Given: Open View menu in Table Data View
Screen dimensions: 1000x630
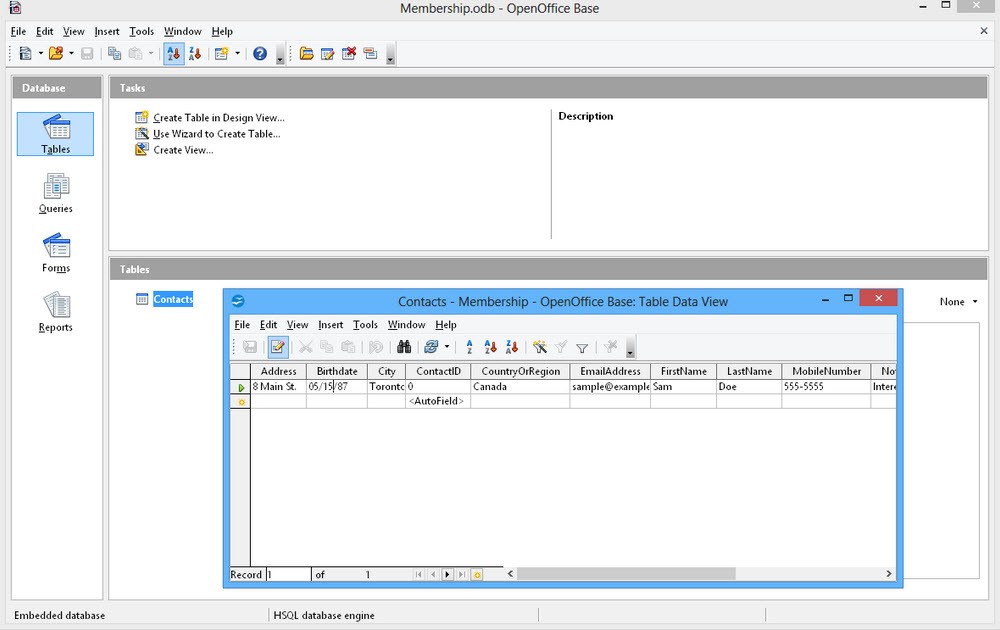Looking at the screenshot, I should 297,325.
